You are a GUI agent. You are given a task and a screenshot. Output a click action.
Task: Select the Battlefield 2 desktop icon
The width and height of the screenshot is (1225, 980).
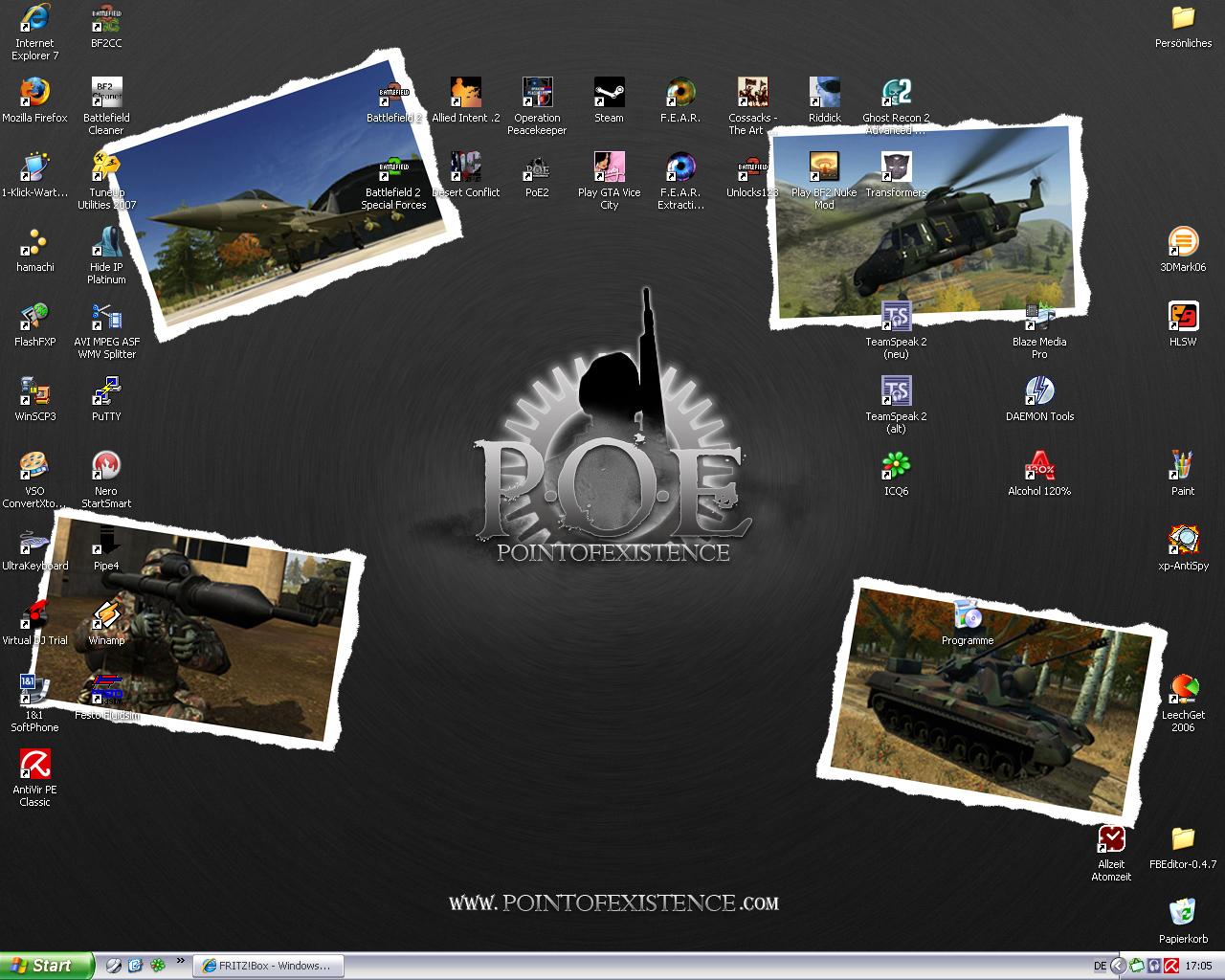(x=393, y=93)
